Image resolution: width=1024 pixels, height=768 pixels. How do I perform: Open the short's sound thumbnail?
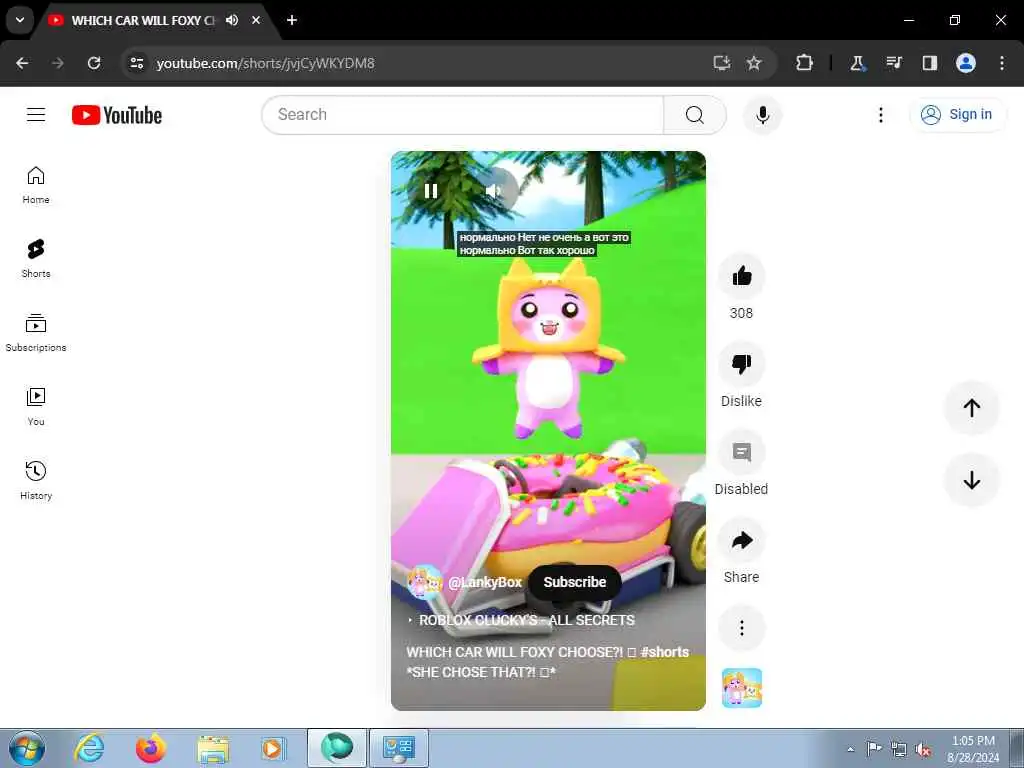point(742,688)
